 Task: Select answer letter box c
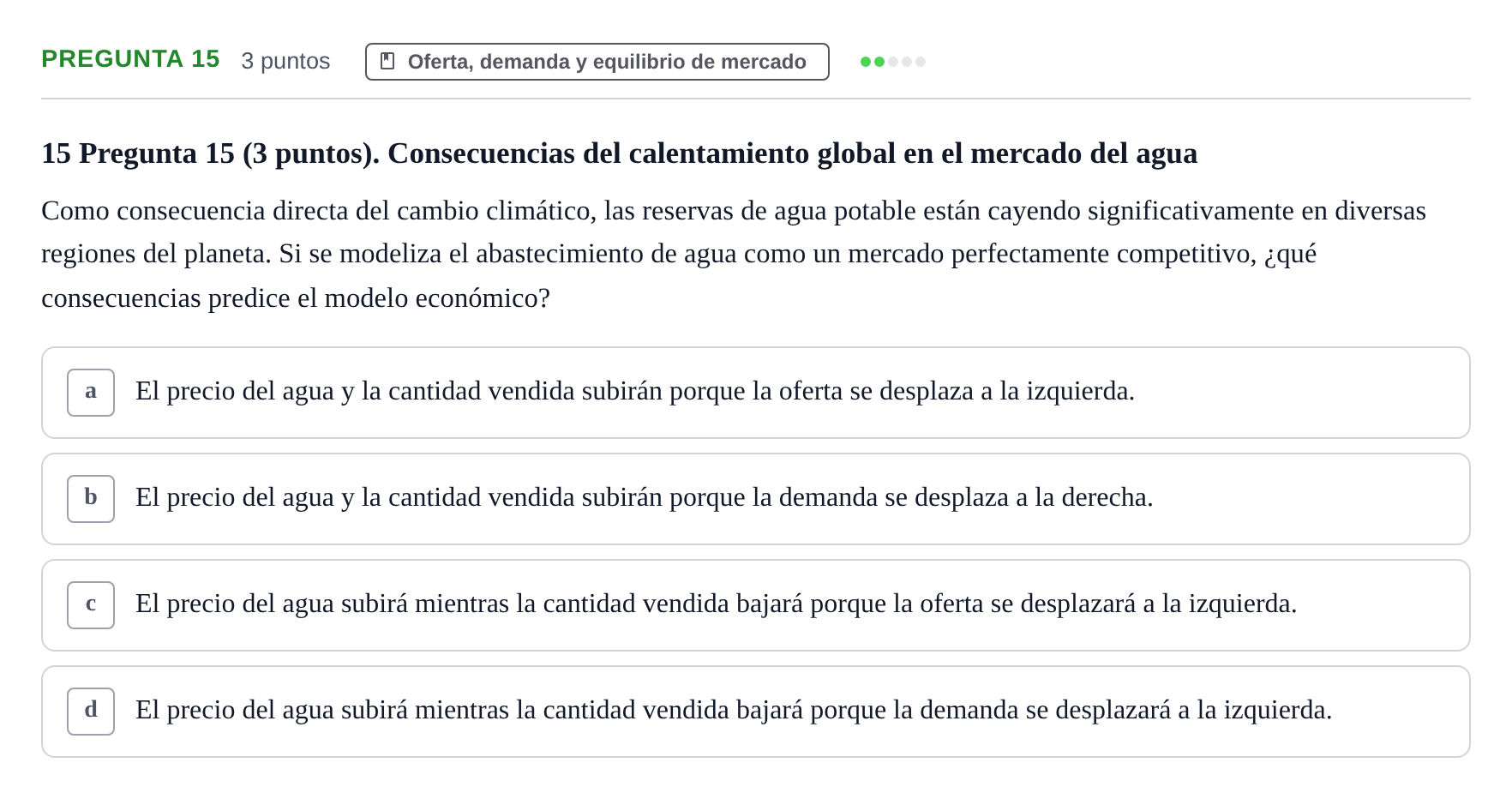91,605
